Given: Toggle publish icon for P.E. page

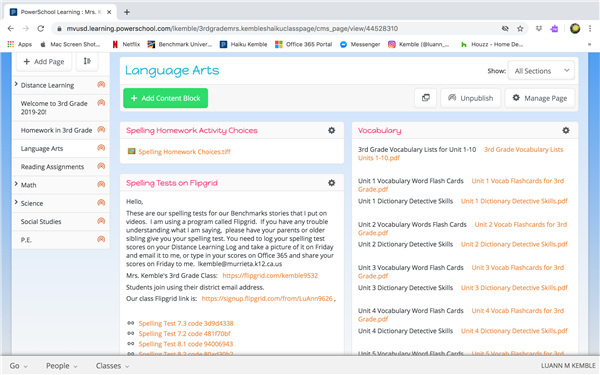Looking at the screenshot, I should point(101,239).
